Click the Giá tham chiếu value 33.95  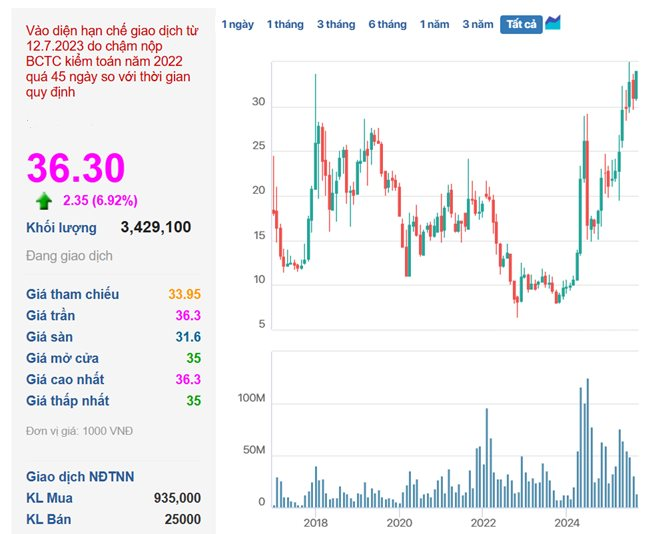coord(185,294)
